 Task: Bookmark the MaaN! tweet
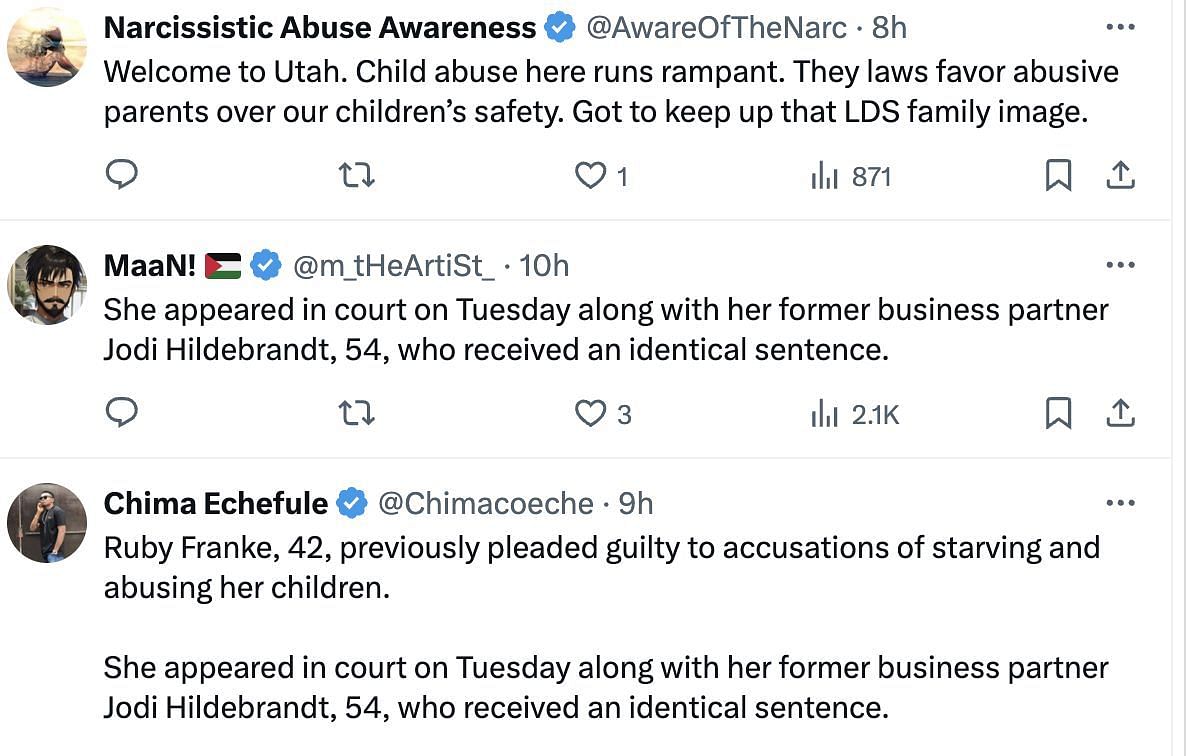tap(1058, 414)
